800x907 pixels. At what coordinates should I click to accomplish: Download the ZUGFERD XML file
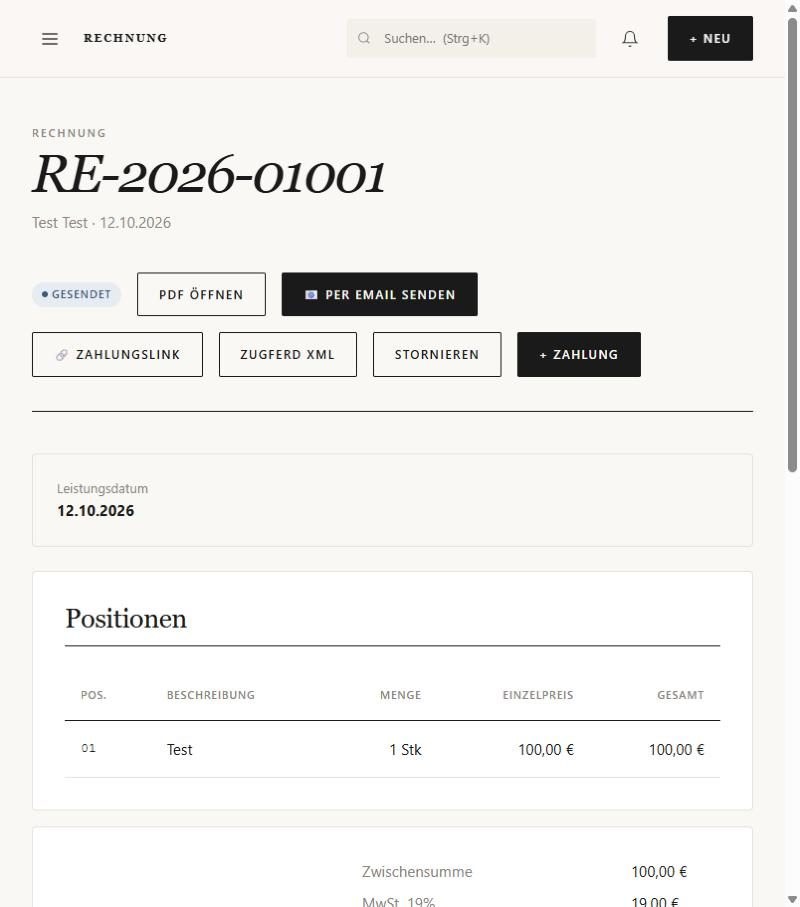(287, 355)
